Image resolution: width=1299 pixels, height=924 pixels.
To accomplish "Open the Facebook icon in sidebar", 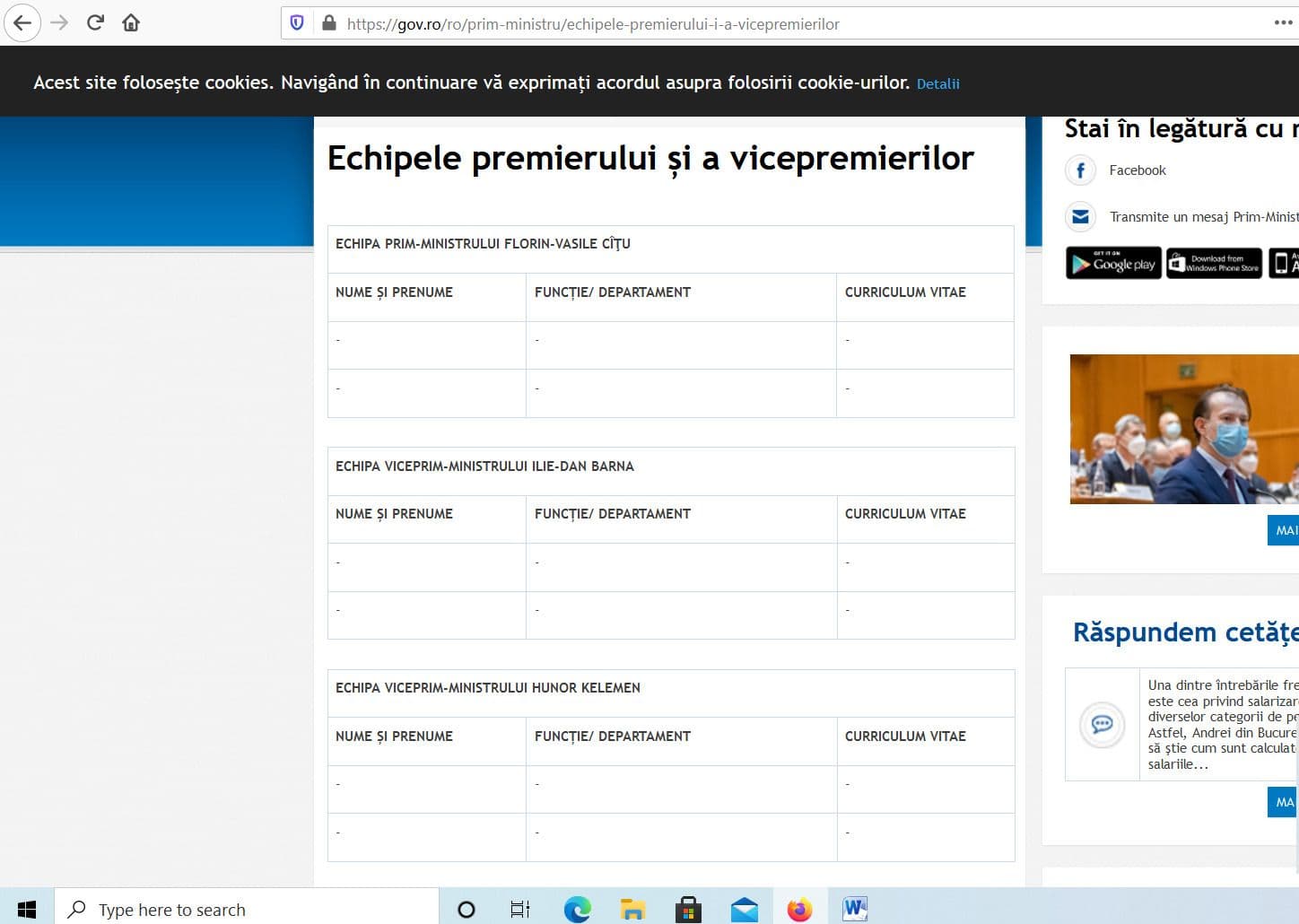I will pos(1080,170).
